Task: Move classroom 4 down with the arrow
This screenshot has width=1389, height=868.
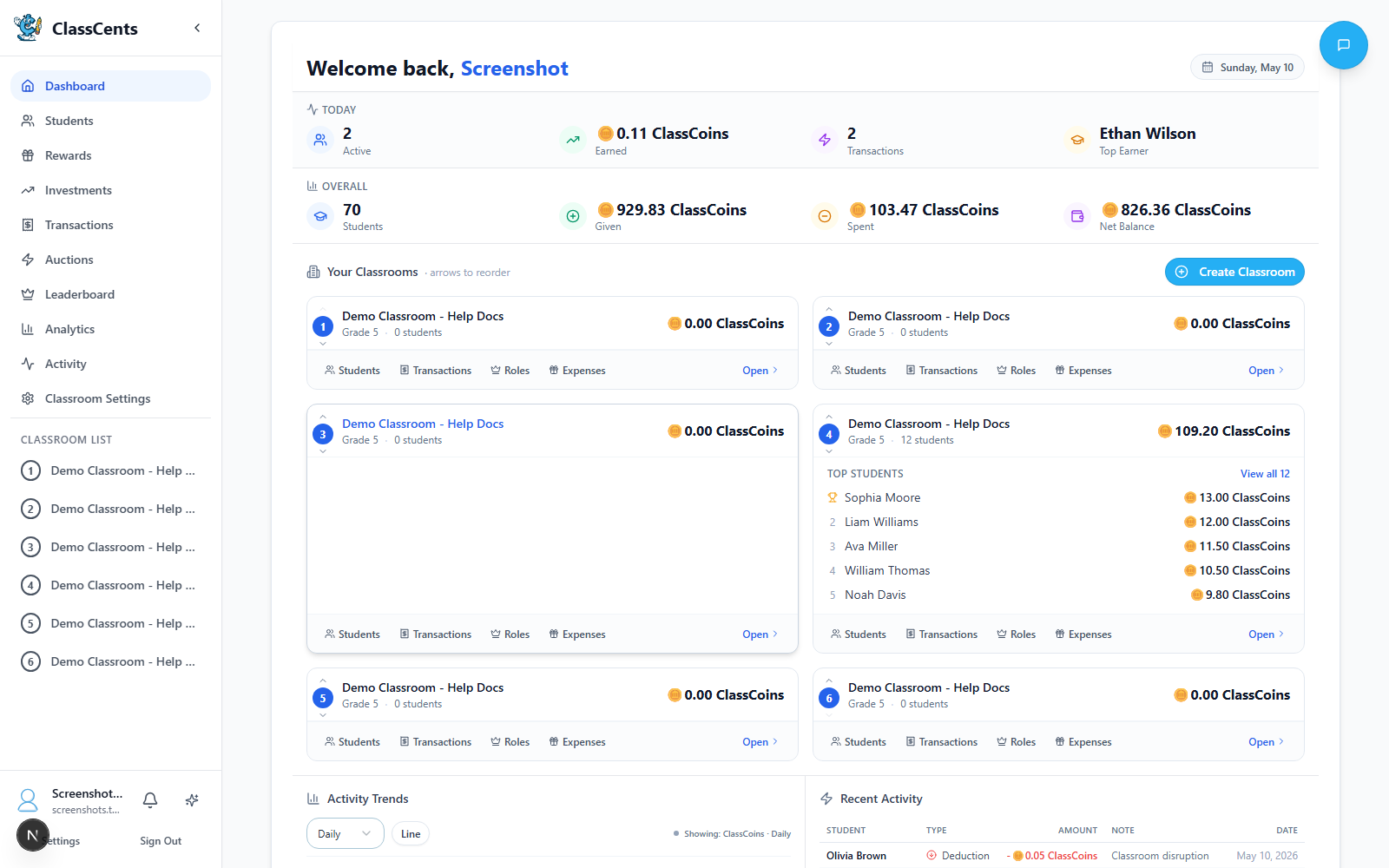Action: (x=829, y=451)
